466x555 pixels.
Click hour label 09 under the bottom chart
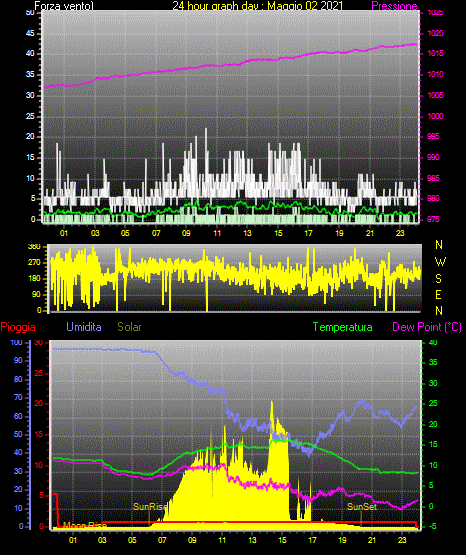tap(192, 540)
